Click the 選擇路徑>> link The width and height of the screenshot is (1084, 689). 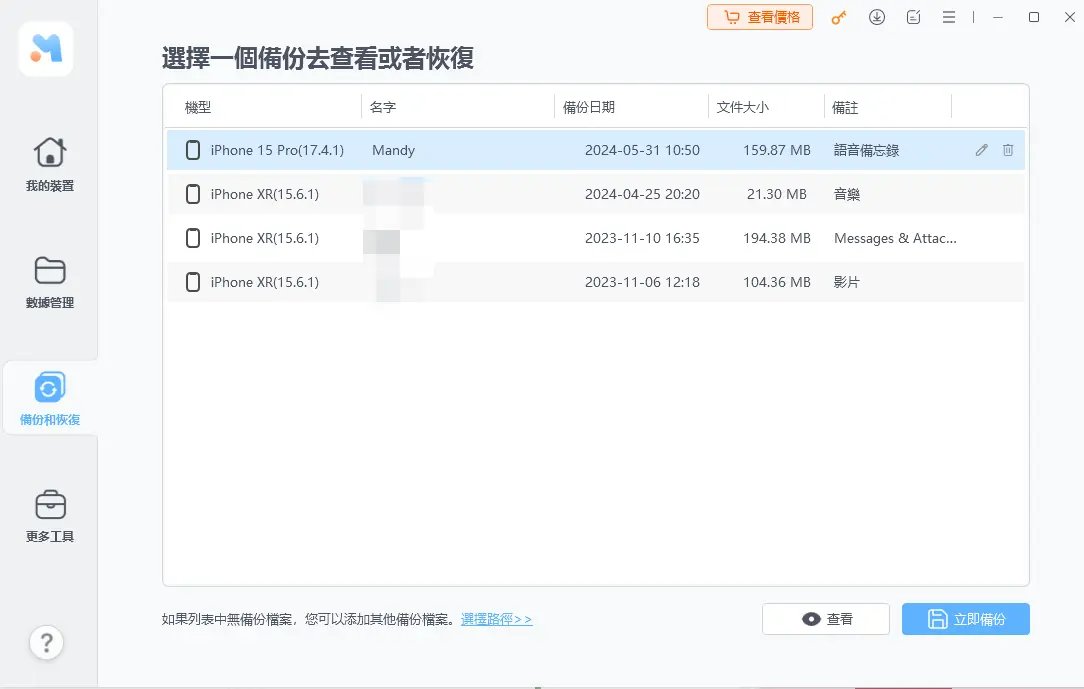[x=496, y=620]
